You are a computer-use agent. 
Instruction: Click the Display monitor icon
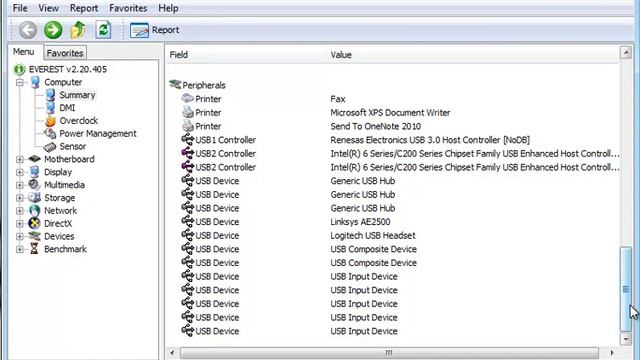coord(35,172)
